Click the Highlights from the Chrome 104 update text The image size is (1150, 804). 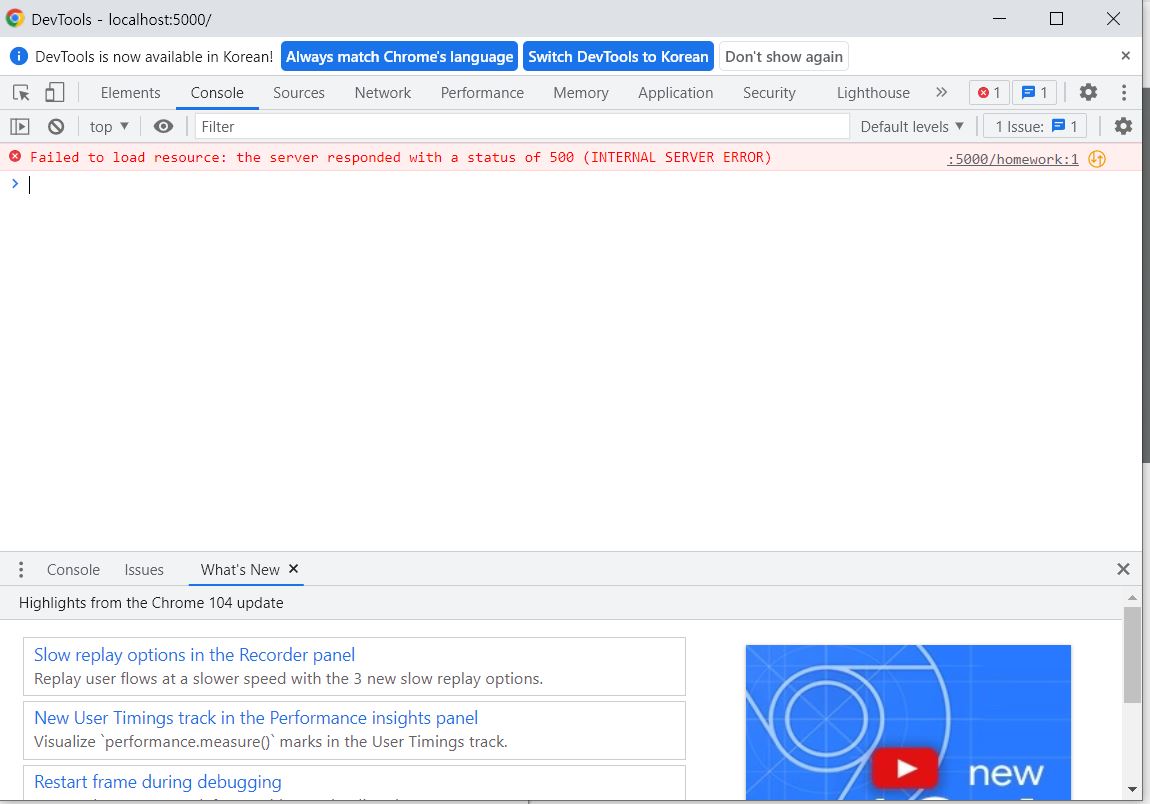[151, 602]
